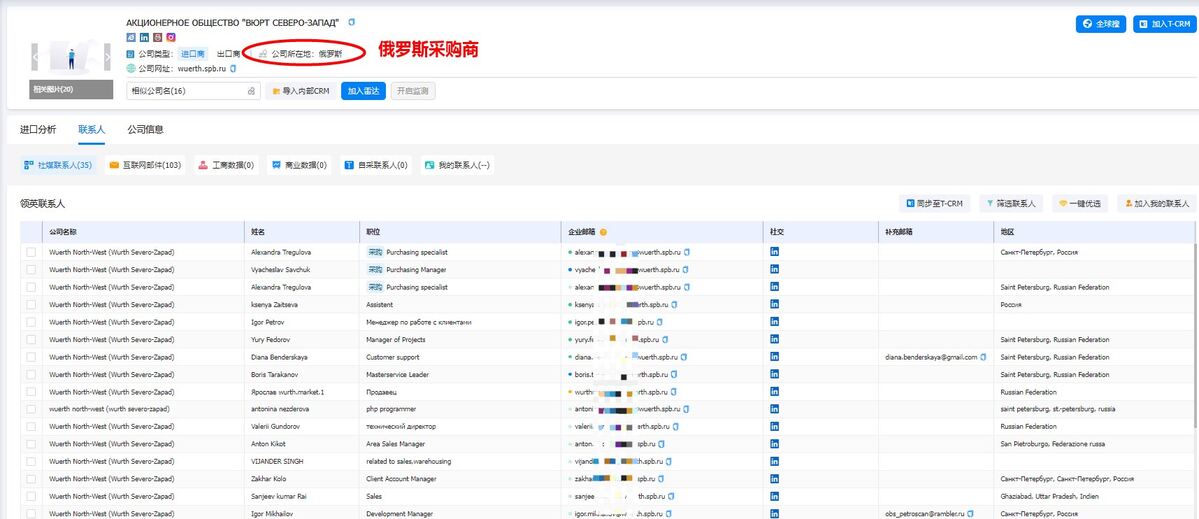The image size is (1199, 519).
Task: Click 全球搜 button
Action: (x=1100, y=24)
